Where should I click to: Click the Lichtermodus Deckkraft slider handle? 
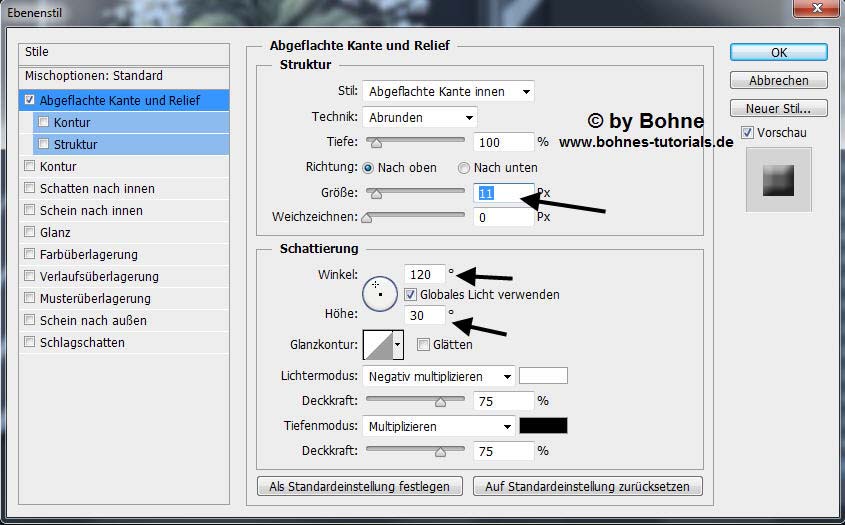(440, 402)
